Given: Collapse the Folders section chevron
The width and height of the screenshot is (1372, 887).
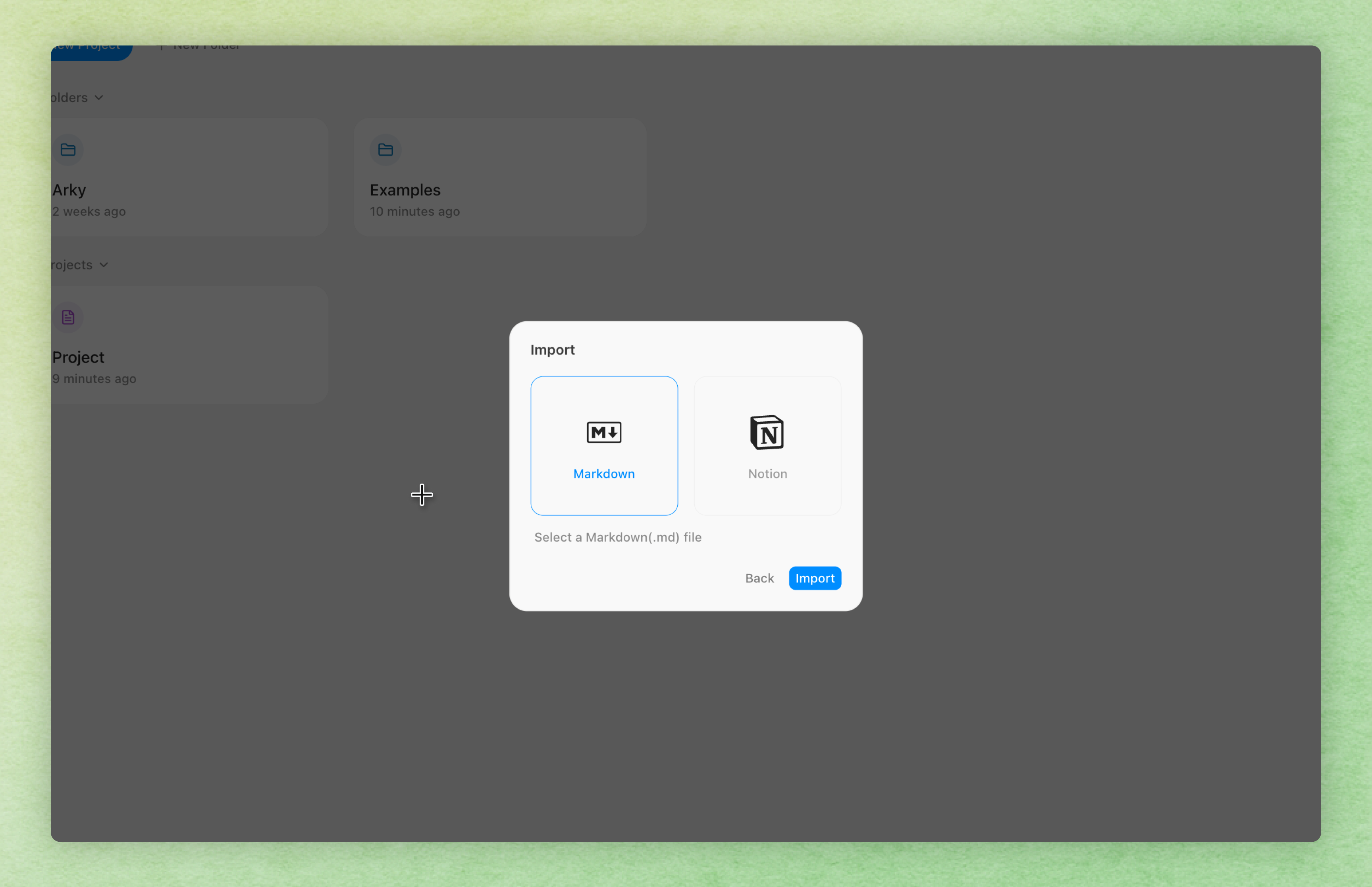Looking at the screenshot, I should coord(99,98).
